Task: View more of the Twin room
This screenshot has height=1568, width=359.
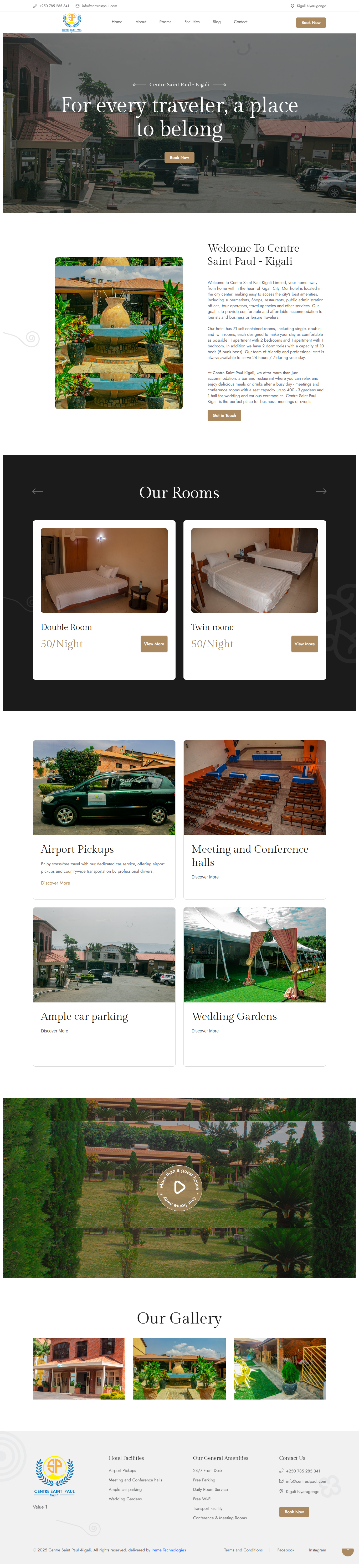Action: coord(304,644)
